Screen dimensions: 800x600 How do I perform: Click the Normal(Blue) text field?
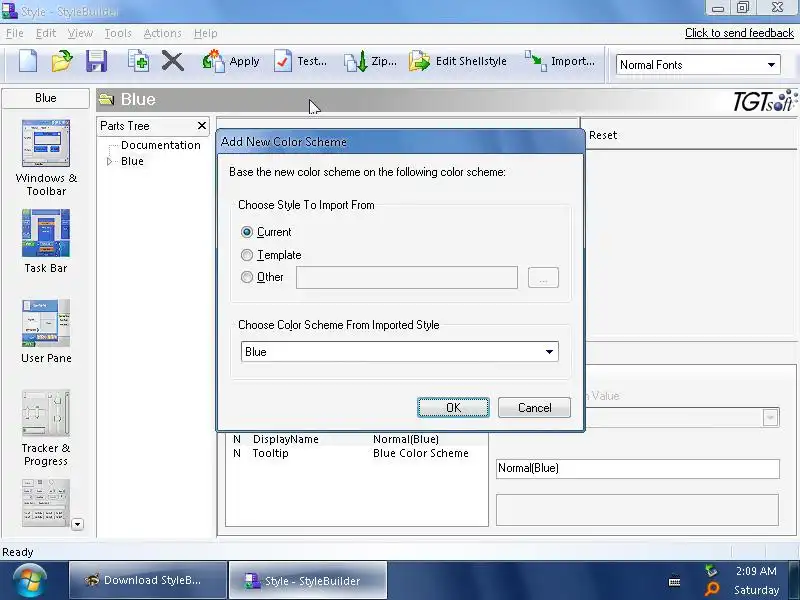pyautogui.click(x=637, y=468)
